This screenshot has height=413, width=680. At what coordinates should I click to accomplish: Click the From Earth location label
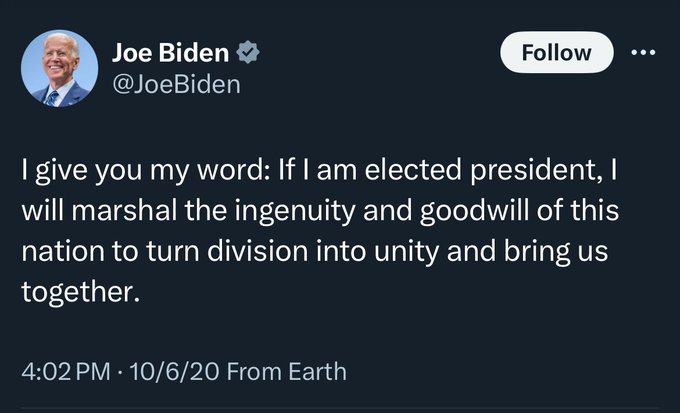point(287,372)
